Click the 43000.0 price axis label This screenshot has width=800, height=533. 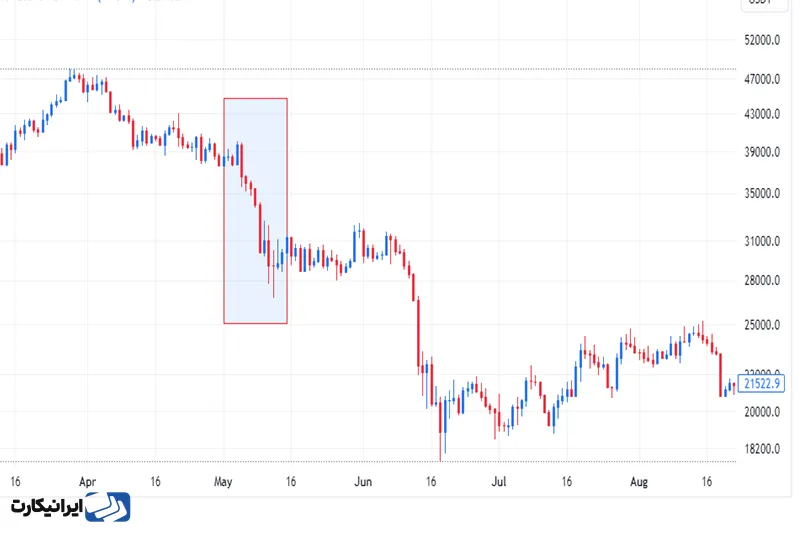coord(764,115)
